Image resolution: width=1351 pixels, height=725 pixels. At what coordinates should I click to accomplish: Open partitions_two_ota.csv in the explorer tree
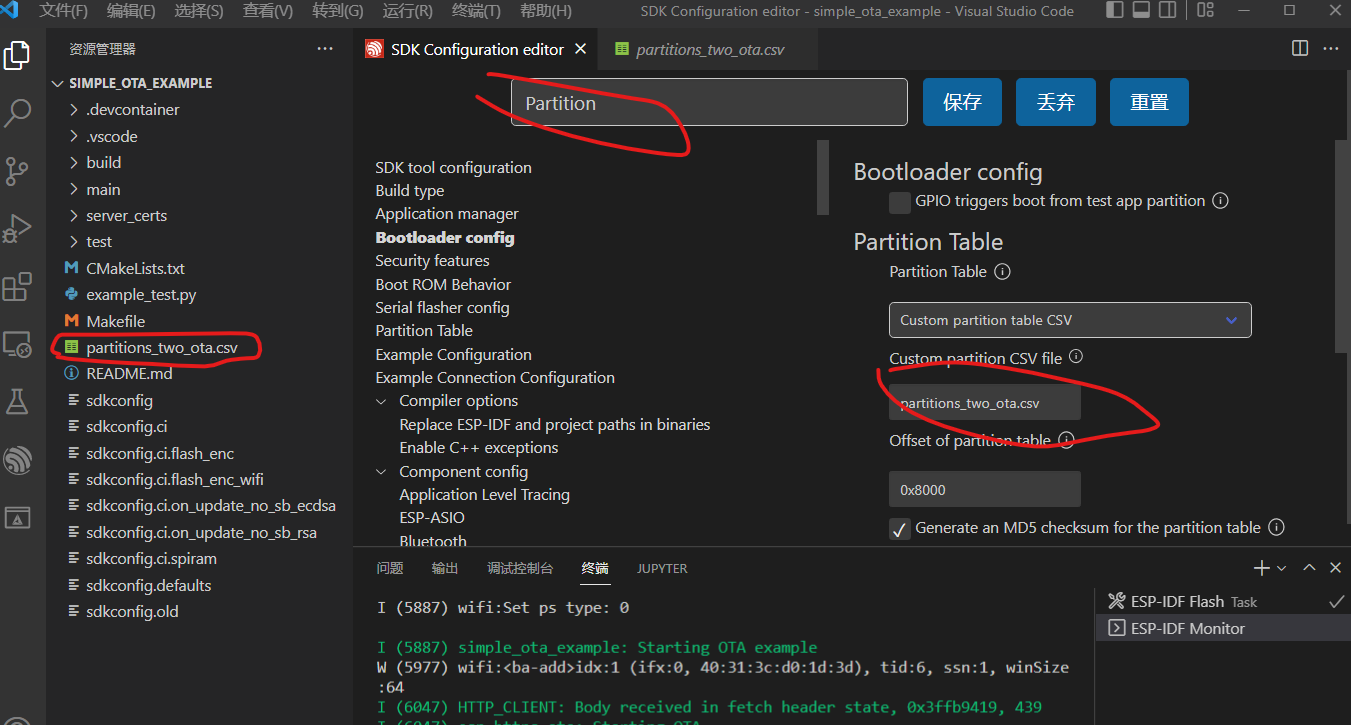[x=162, y=348]
